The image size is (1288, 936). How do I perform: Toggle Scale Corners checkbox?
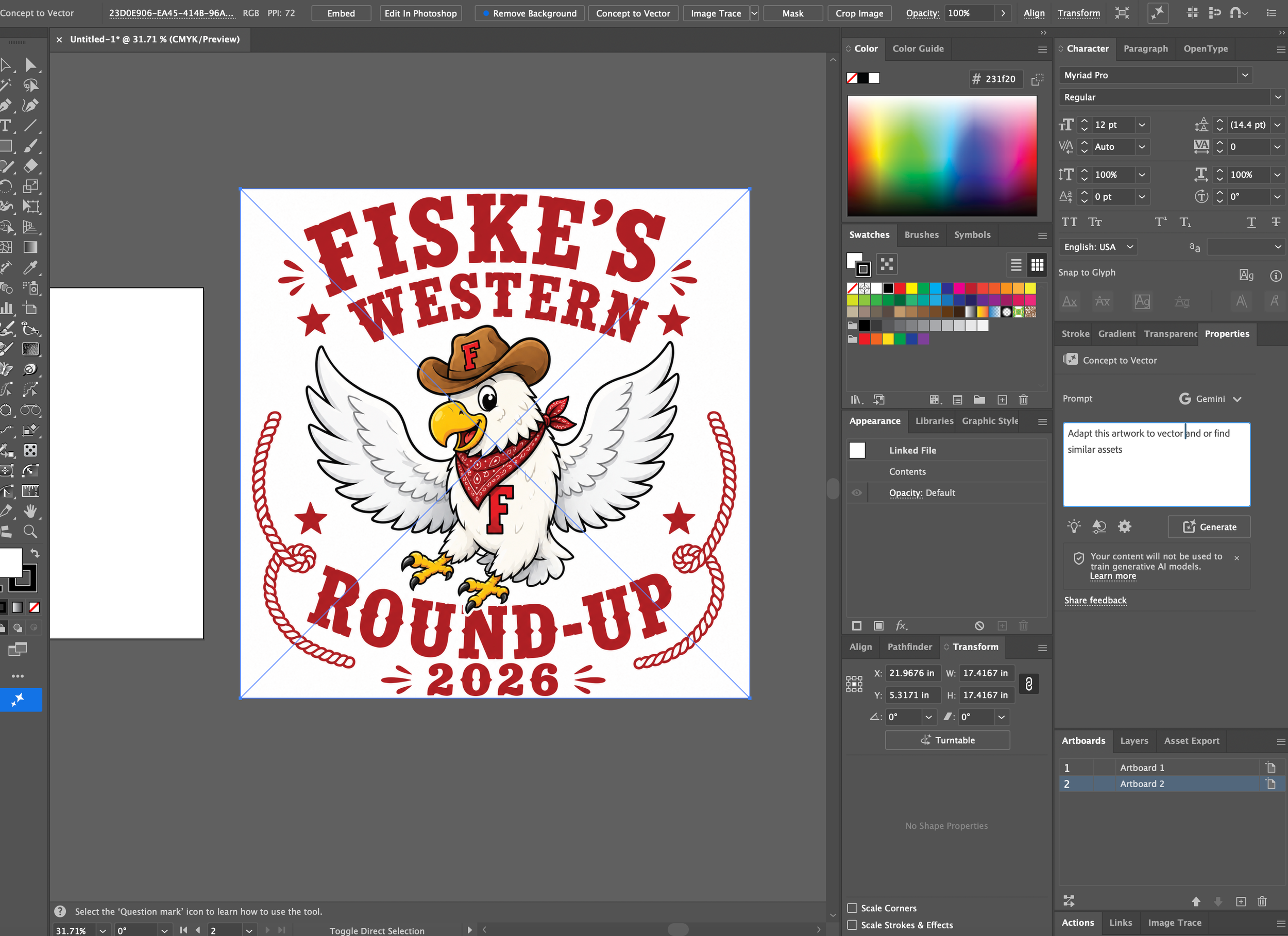(x=853, y=908)
